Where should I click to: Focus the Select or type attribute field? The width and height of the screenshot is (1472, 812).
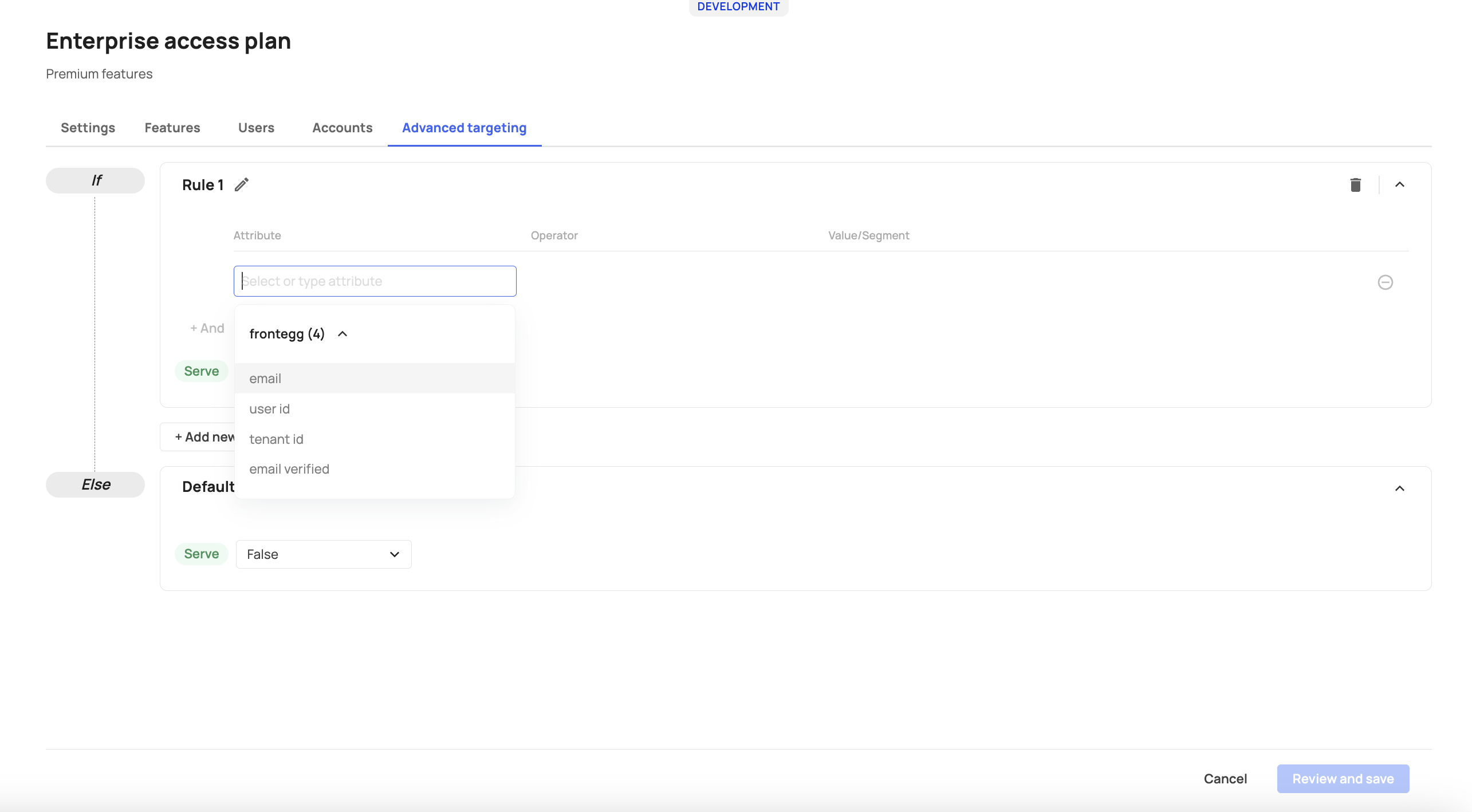point(375,281)
